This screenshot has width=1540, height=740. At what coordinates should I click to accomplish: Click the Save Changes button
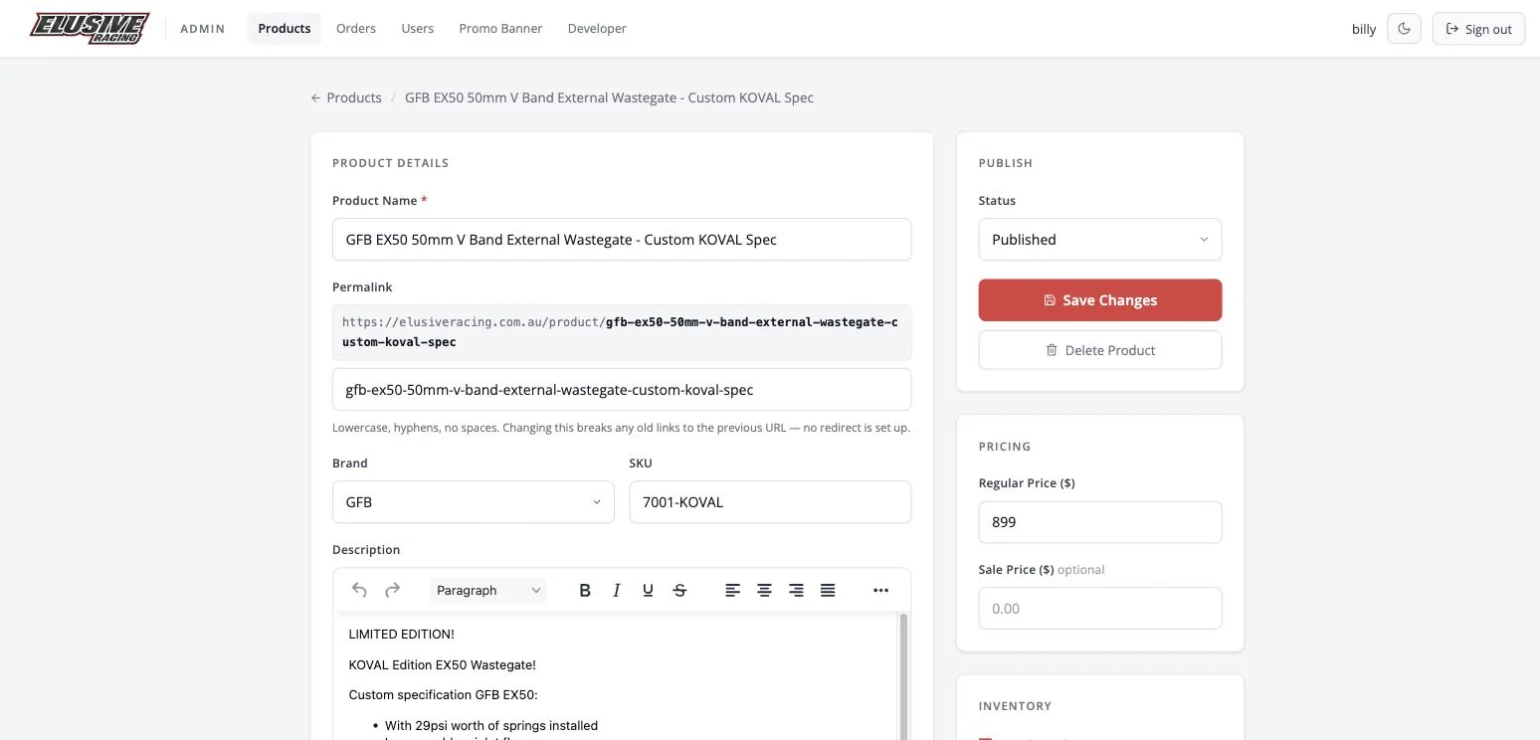point(1100,300)
